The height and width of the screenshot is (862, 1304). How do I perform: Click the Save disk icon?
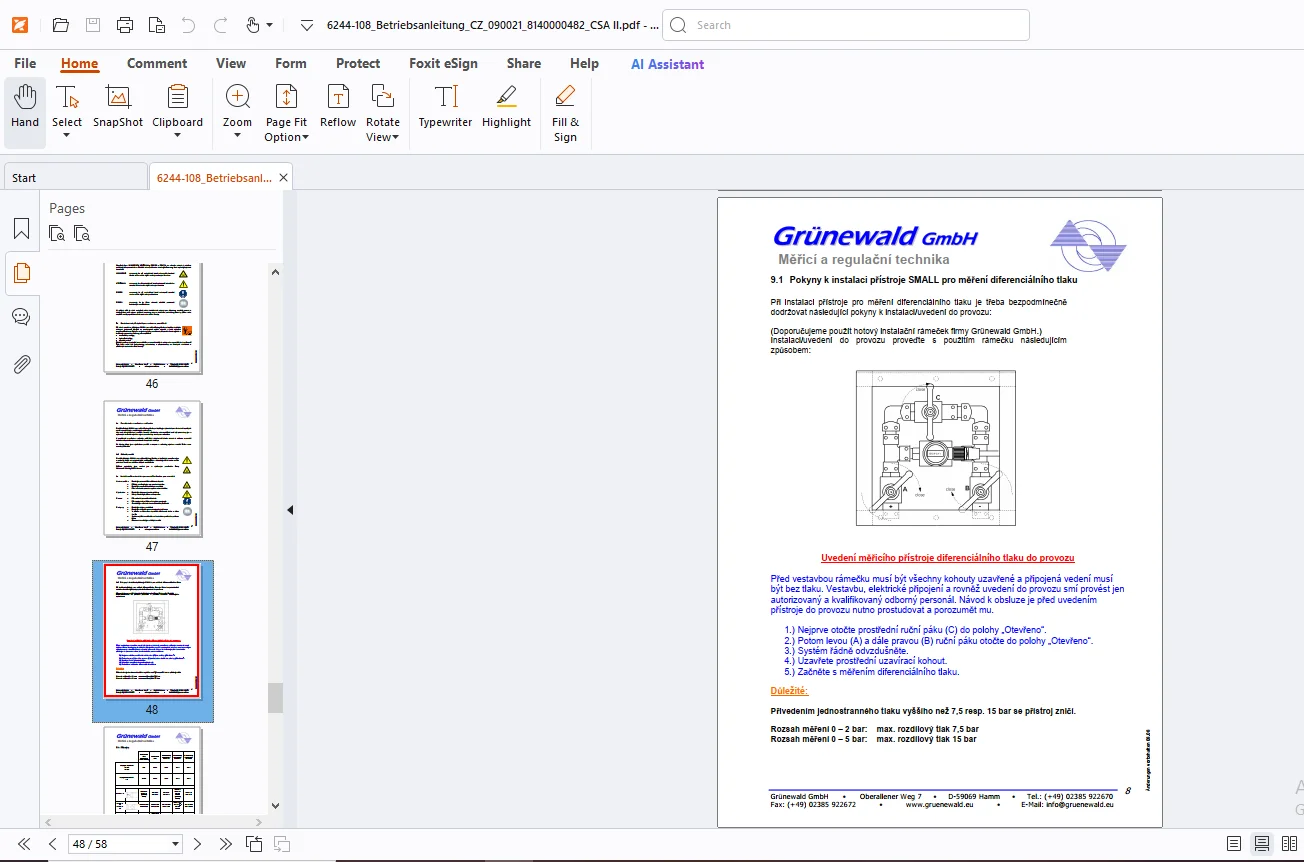point(92,25)
